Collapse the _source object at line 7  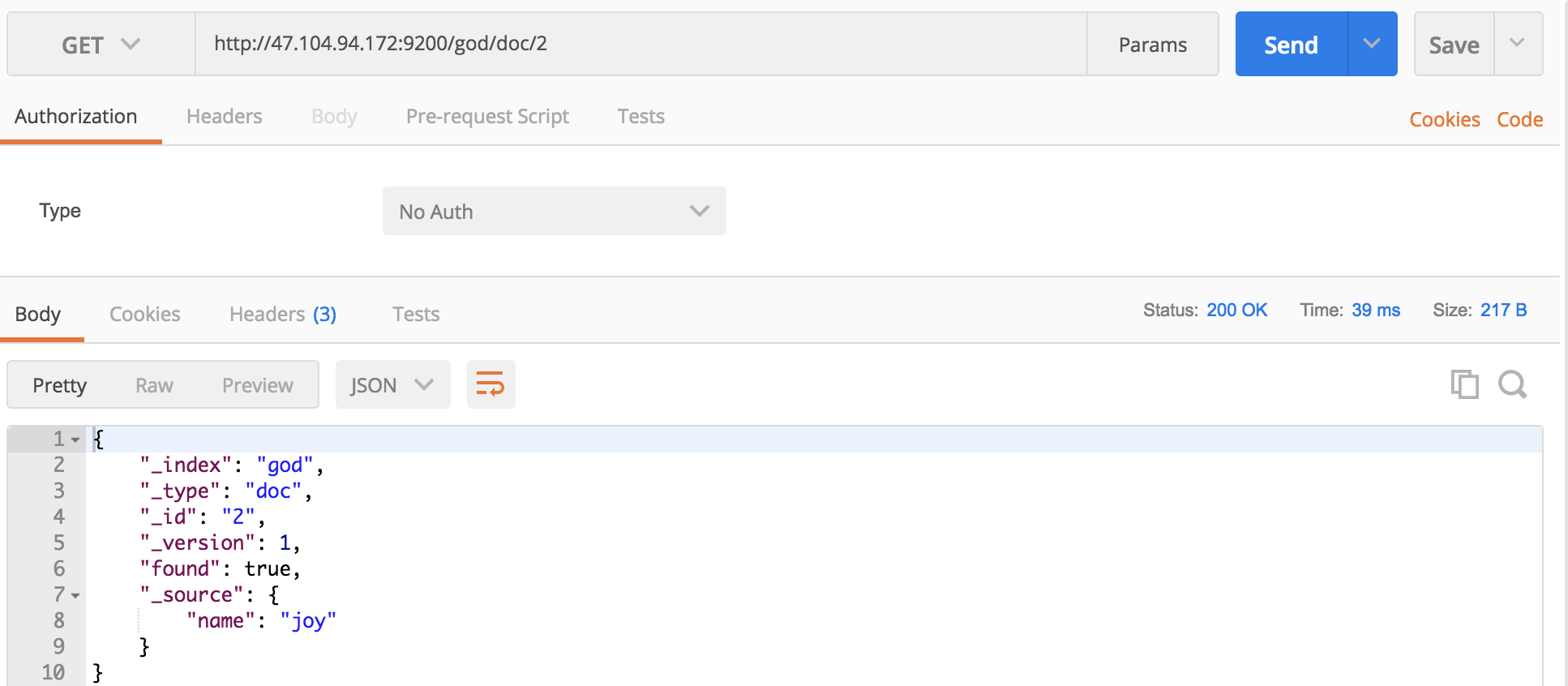75,595
